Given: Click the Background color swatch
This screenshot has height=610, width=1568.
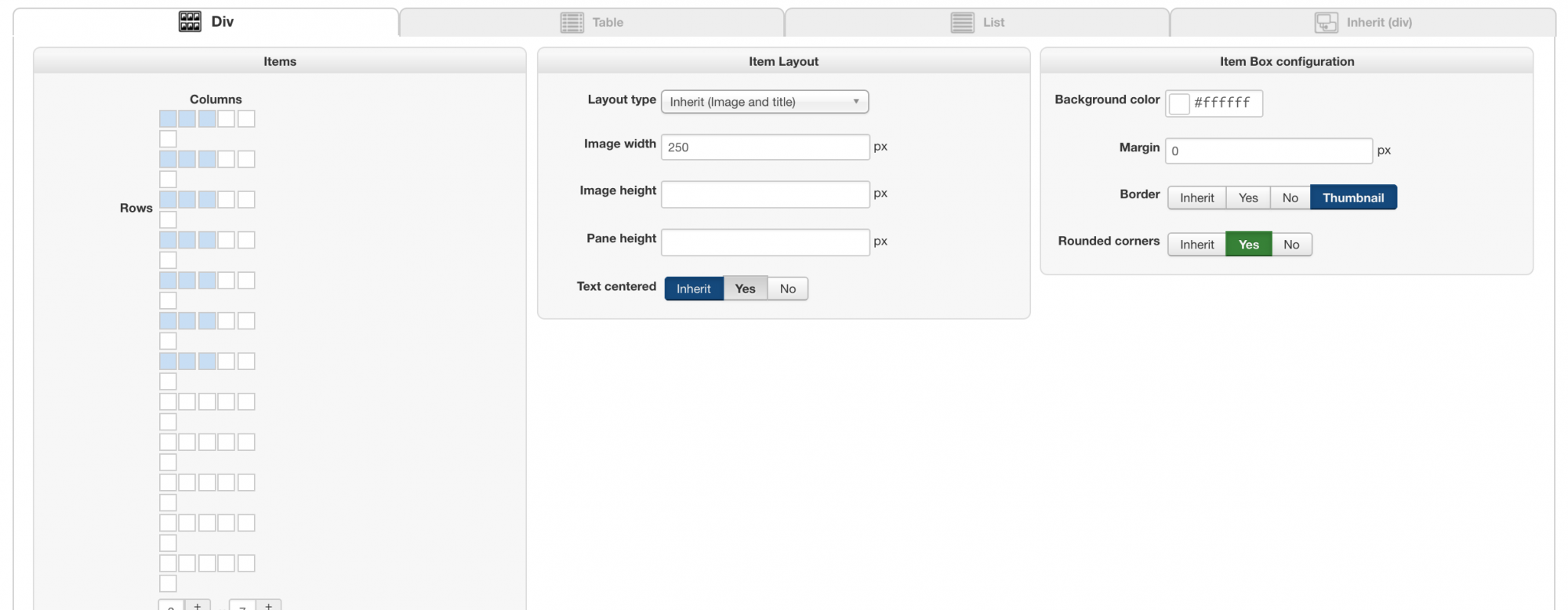Looking at the screenshot, I should coord(1179,103).
